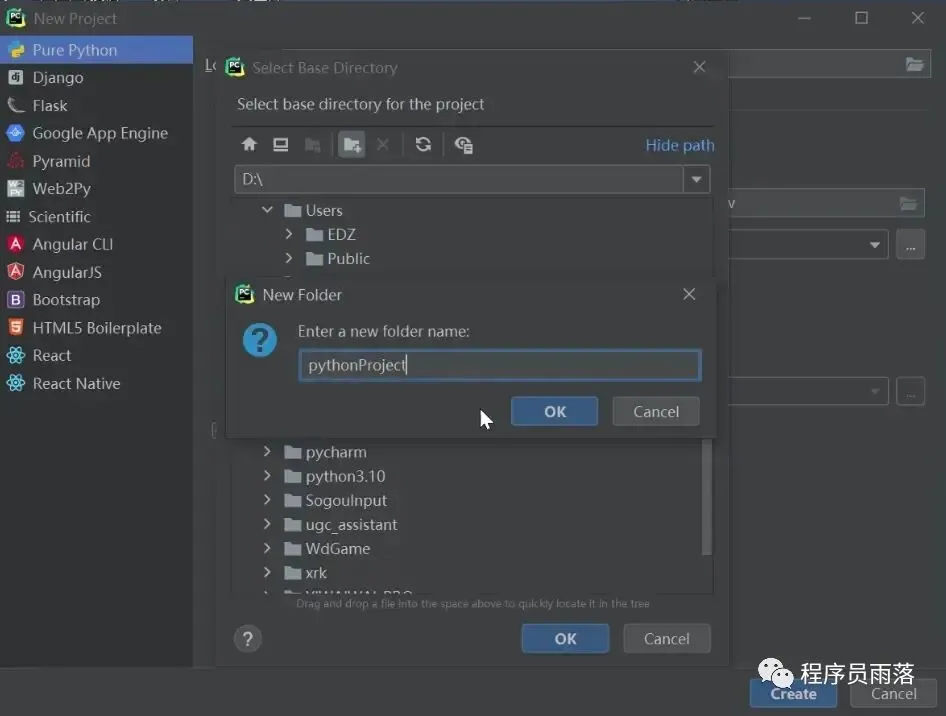This screenshot has width=946, height=716.
Task: Close the New Folder dialog
Action: [x=689, y=294]
